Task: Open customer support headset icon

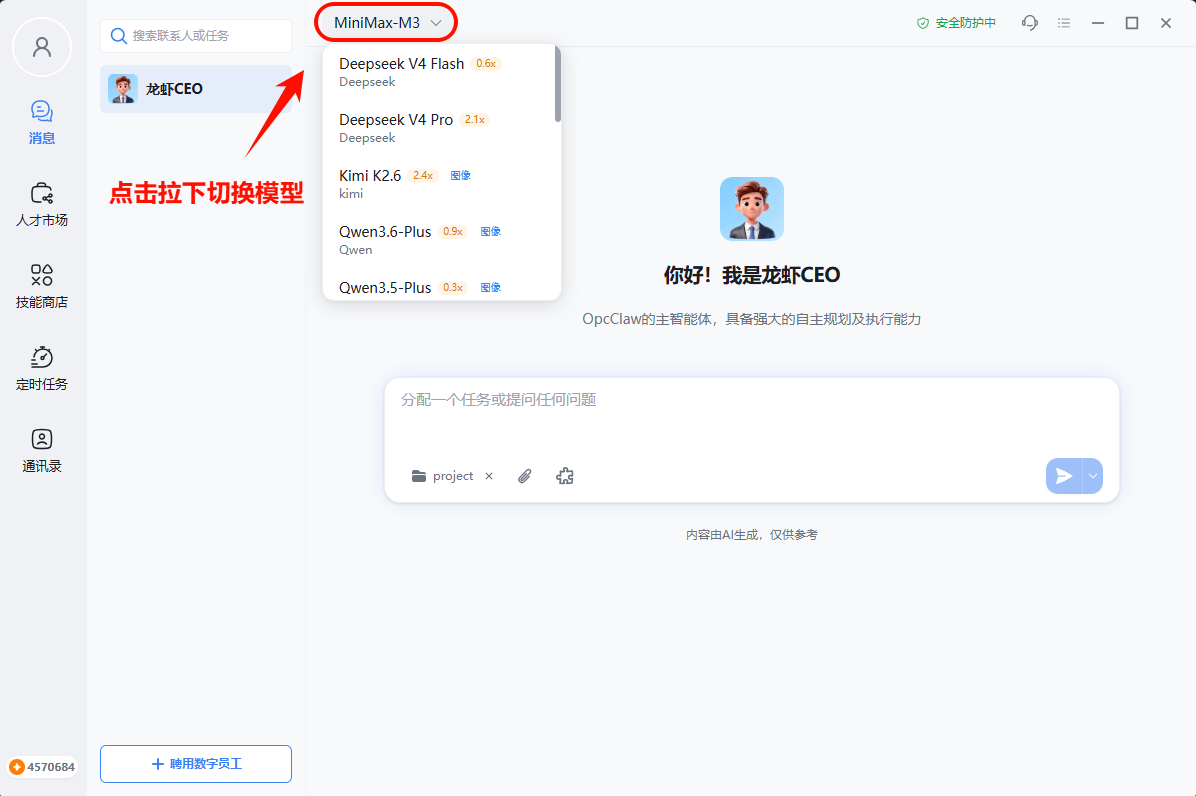Action: click(x=1030, y=23)
